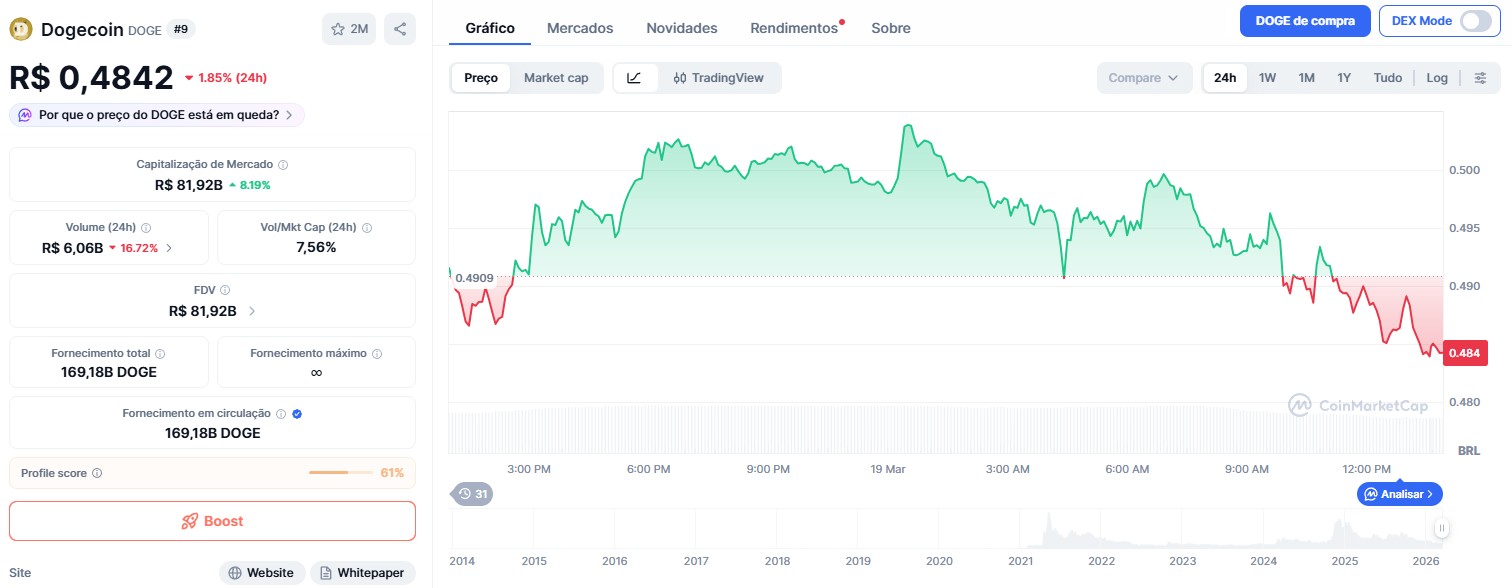Viewport: 1512px width, 588px height.
Task: Click info icon beside Capitalização de Mercado
Action: (283, 164)
